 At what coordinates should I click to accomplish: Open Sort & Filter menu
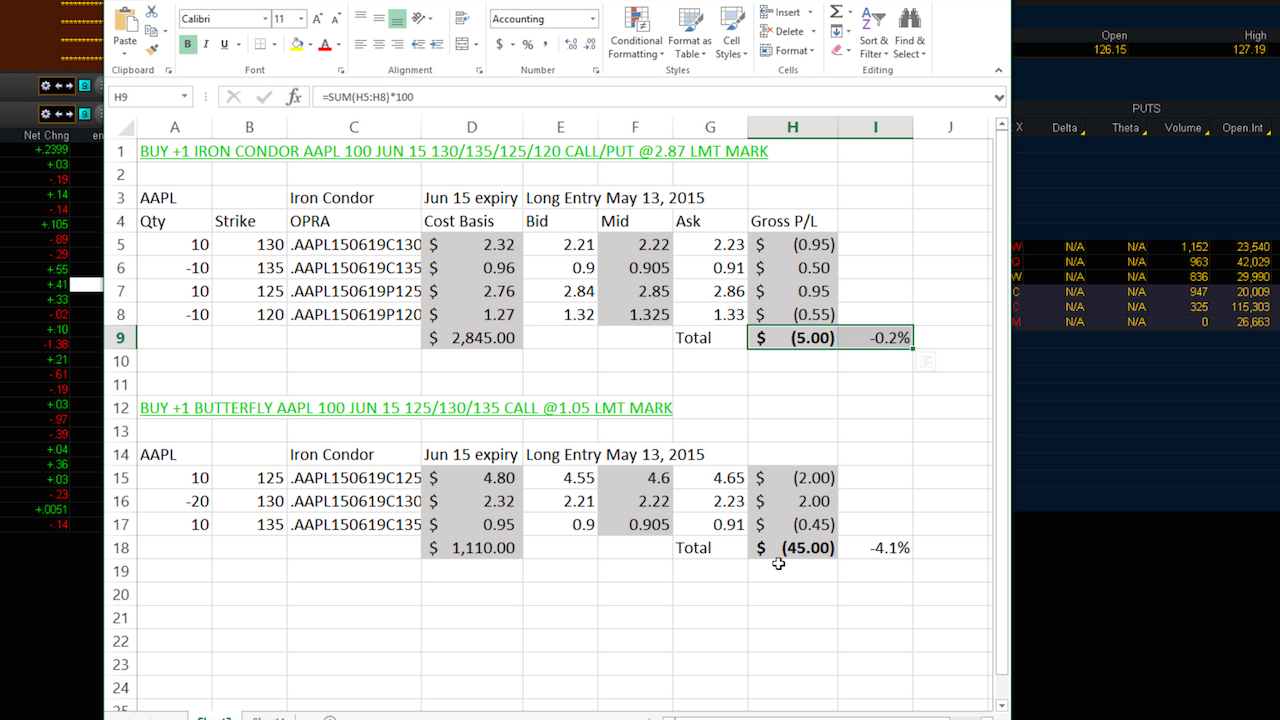[873, 33]
